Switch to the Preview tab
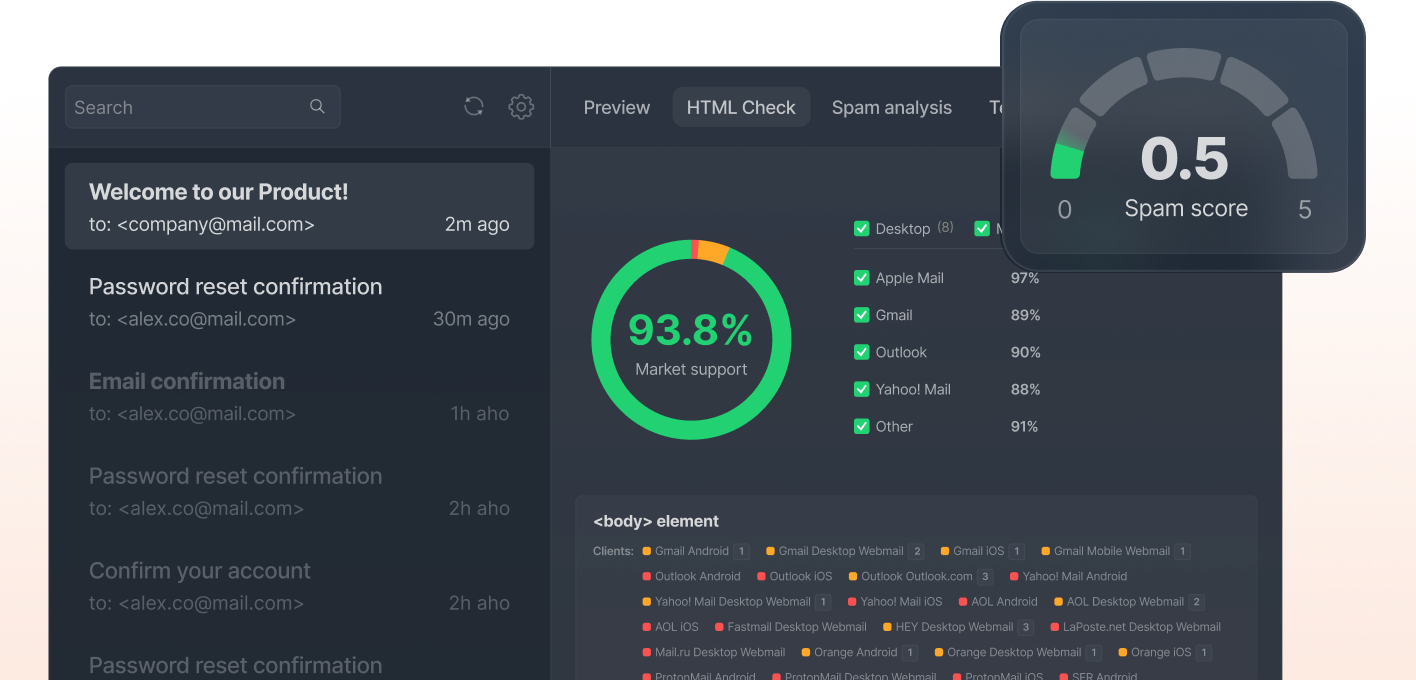The width and height of the screenshot is (1416, 680). coord(616,108)
